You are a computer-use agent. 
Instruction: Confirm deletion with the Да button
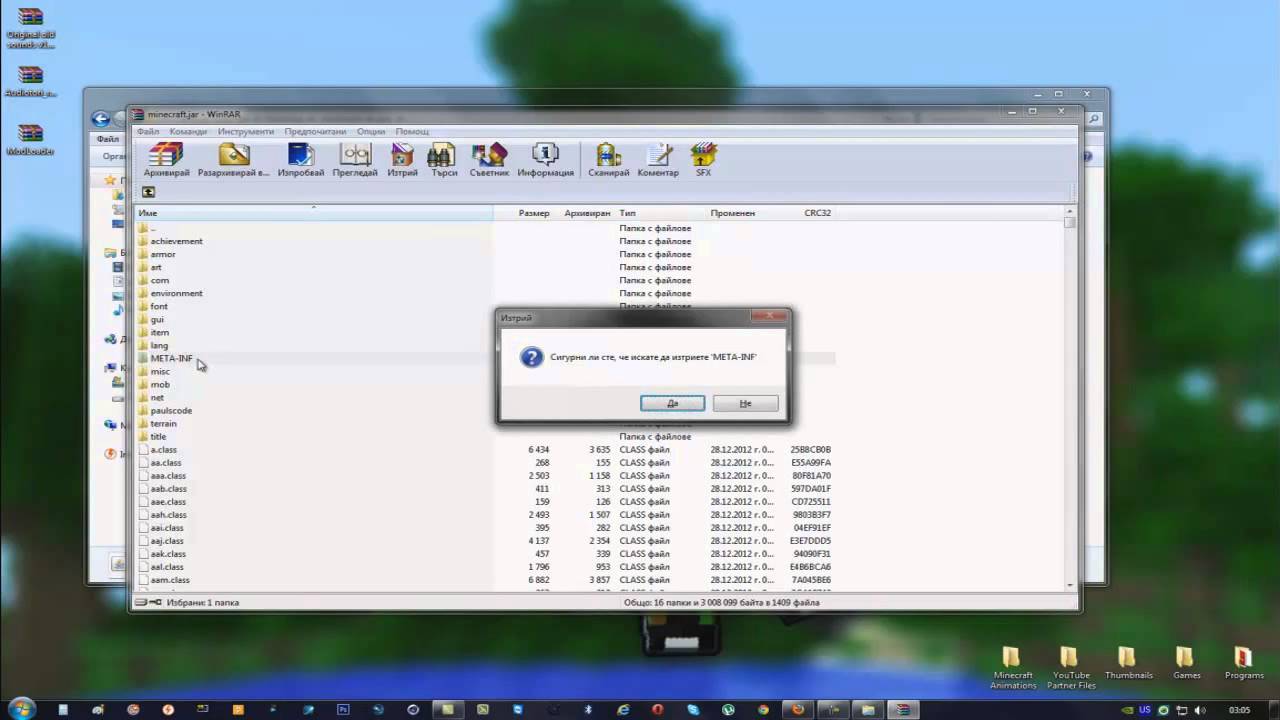(672, 403)
